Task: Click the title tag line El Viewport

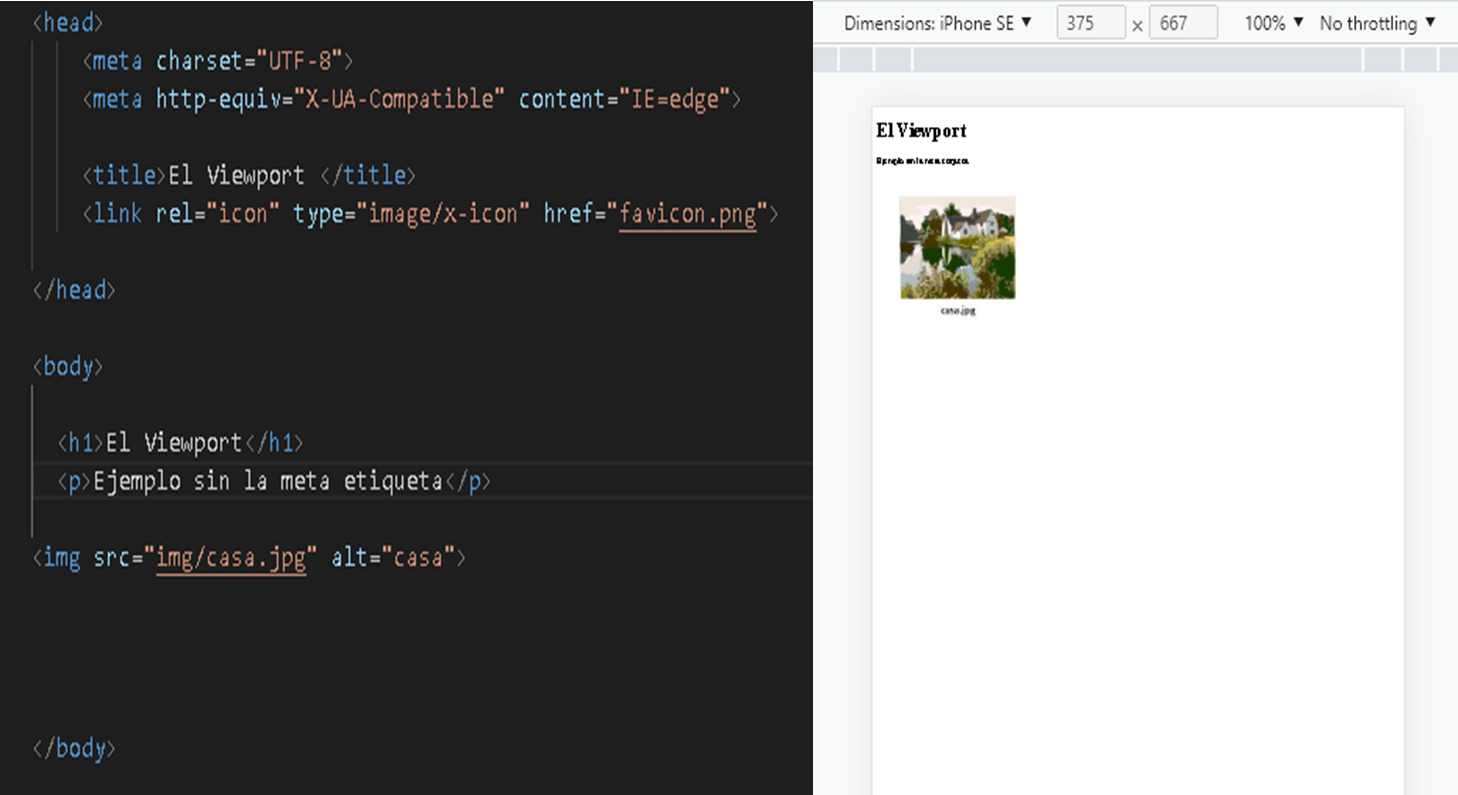Action: [248, 176]
